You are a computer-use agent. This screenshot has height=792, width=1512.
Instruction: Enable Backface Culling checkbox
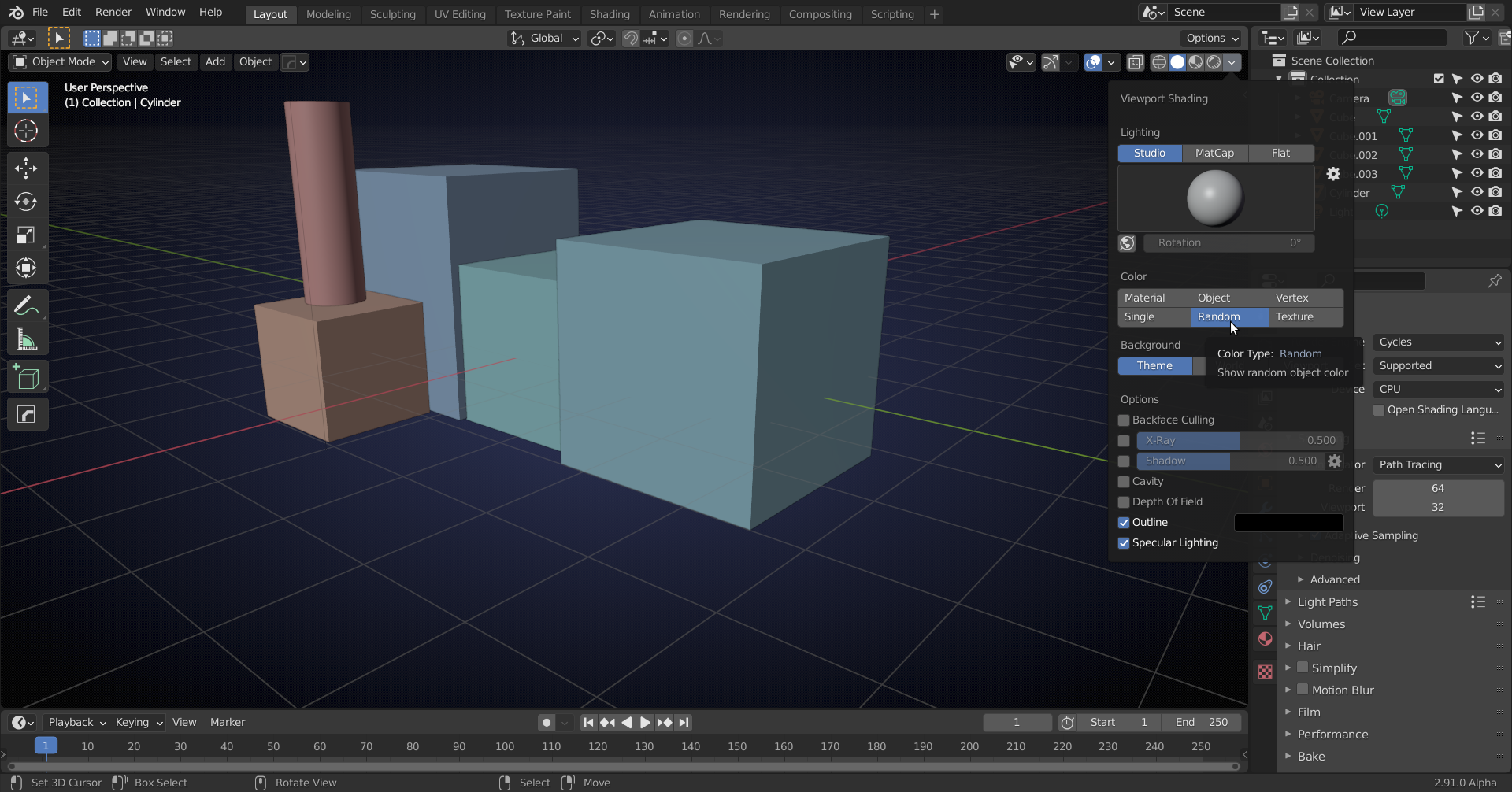coord(1124,420)
